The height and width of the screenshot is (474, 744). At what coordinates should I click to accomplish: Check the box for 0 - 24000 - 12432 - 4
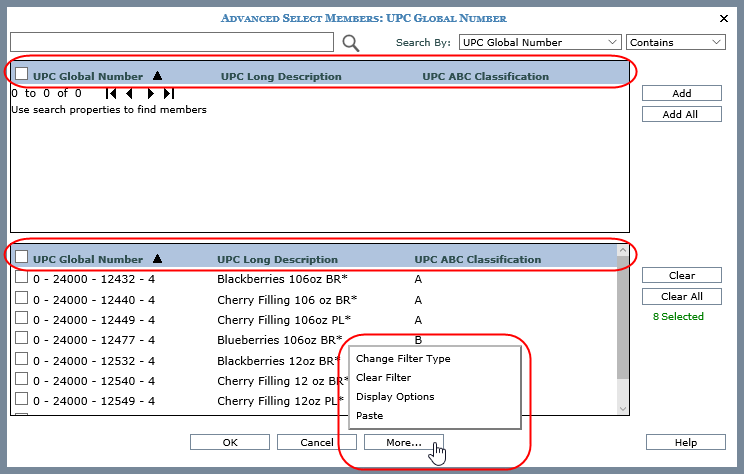(21, 277)
